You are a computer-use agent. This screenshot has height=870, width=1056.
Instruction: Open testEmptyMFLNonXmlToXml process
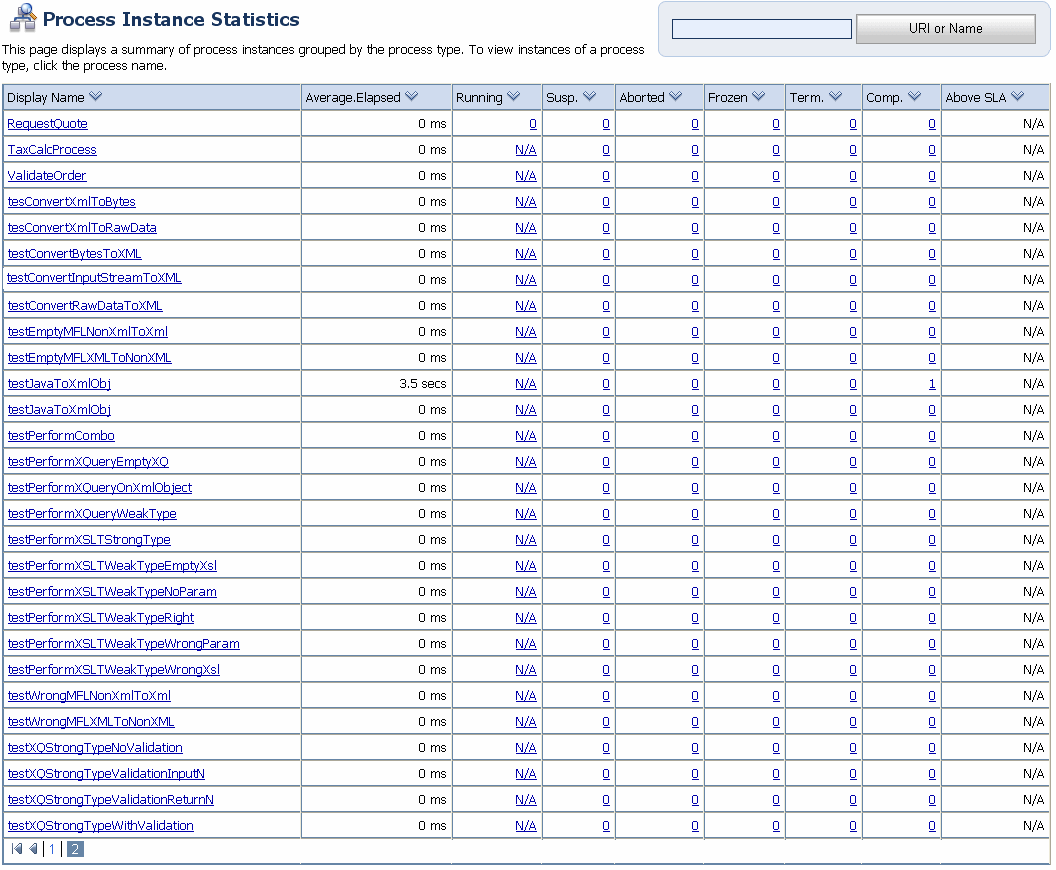pyautogui.click(x=88, y=332)
